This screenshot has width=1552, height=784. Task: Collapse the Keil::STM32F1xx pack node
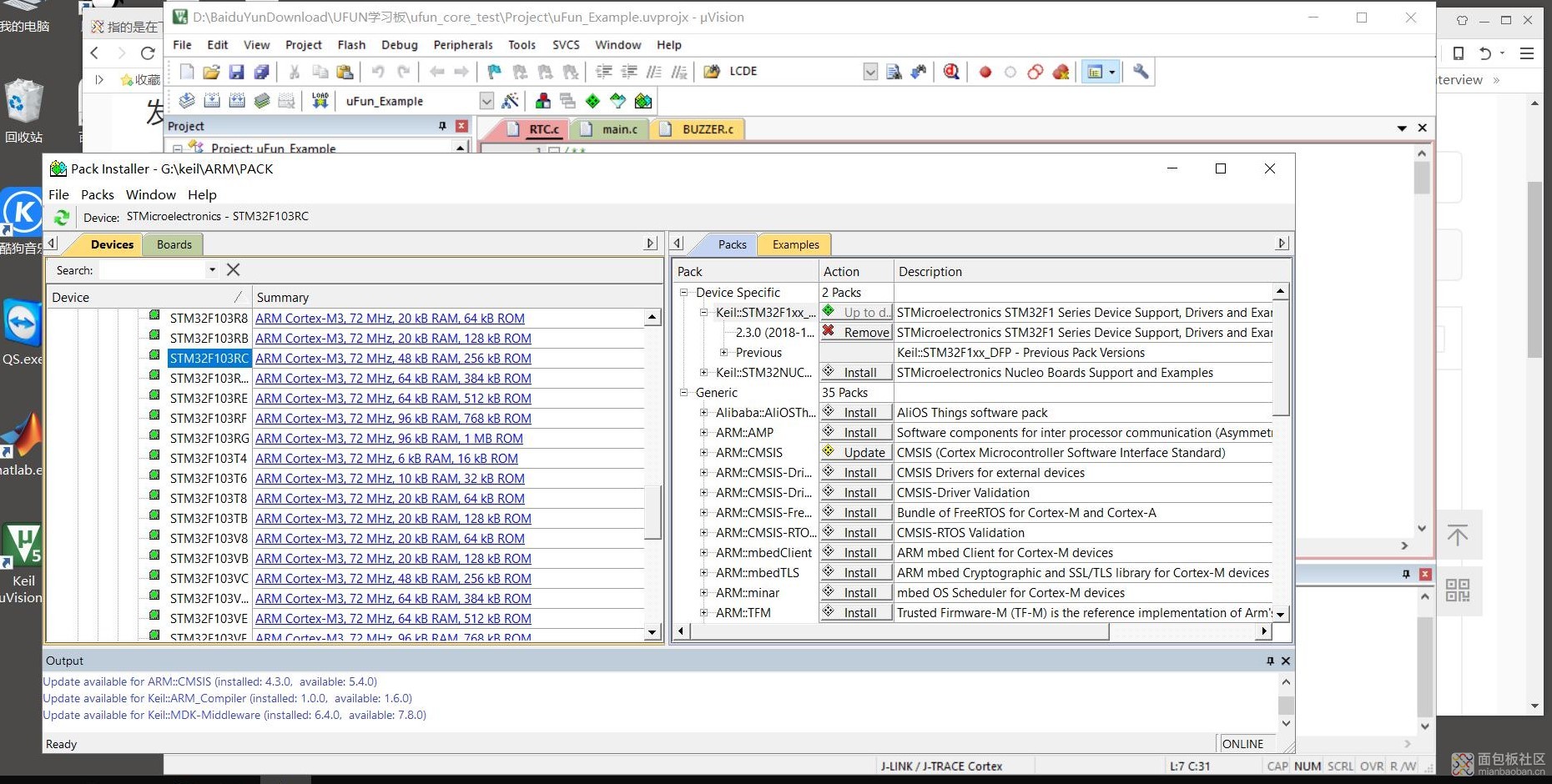[x=704, y=313]
